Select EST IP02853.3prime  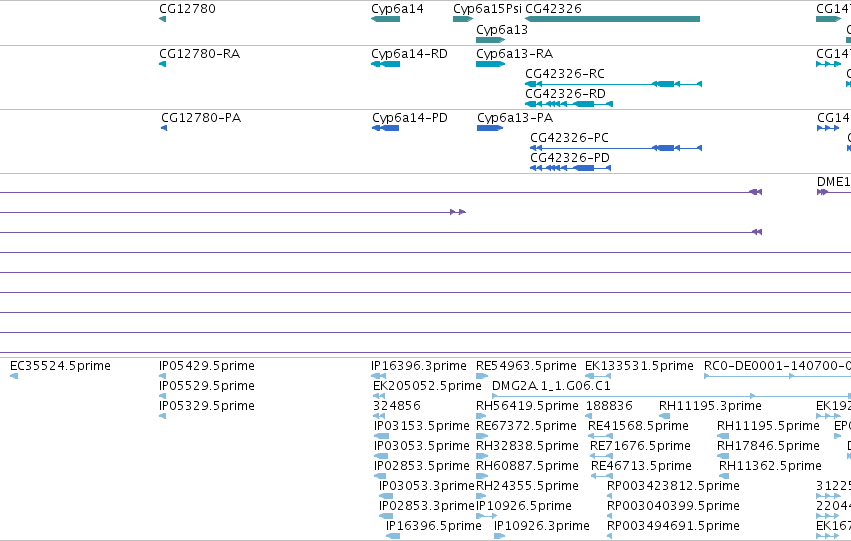pyautogui.click(x=427, y=506)
